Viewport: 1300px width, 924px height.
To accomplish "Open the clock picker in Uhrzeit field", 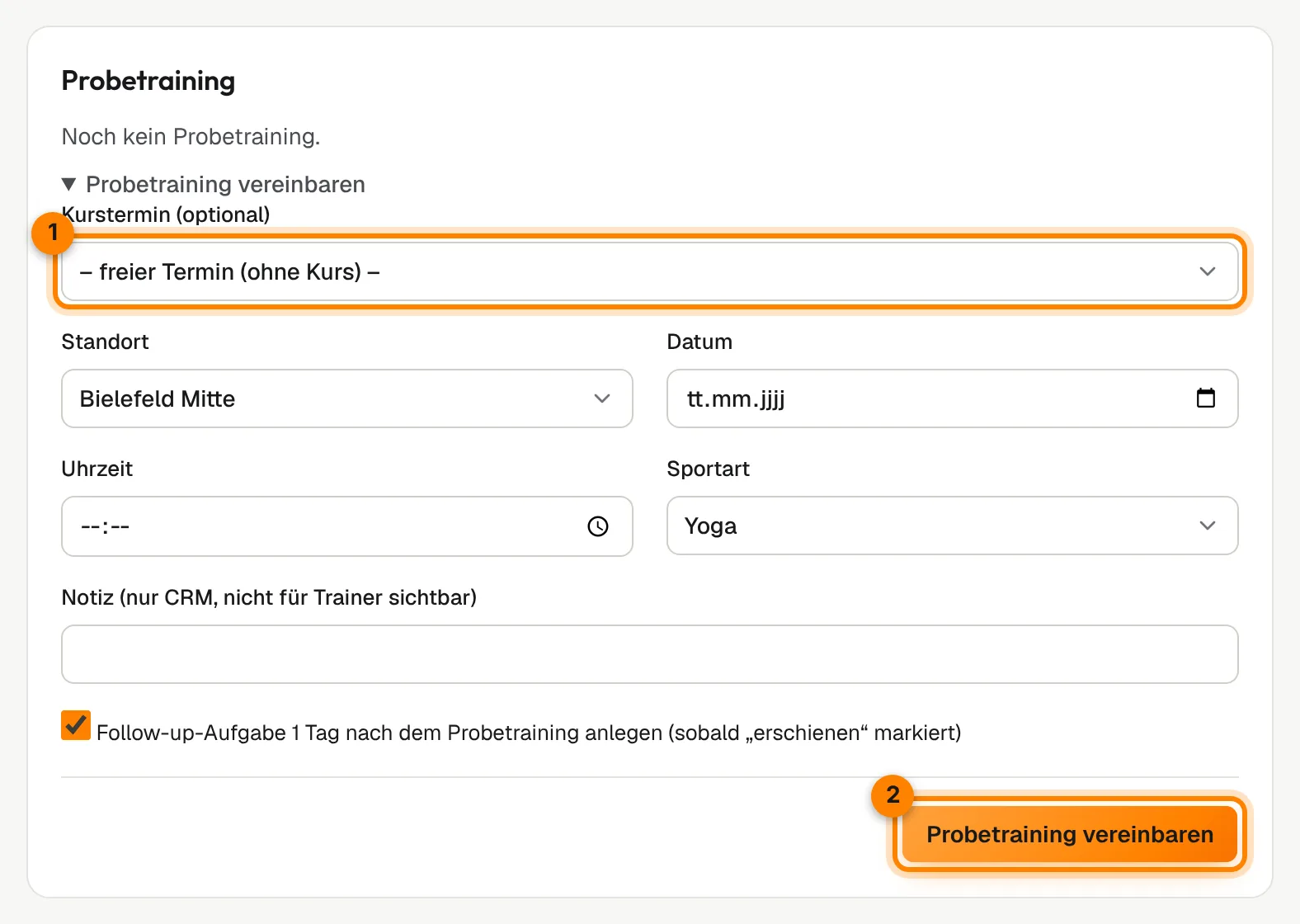I will 598,526.
